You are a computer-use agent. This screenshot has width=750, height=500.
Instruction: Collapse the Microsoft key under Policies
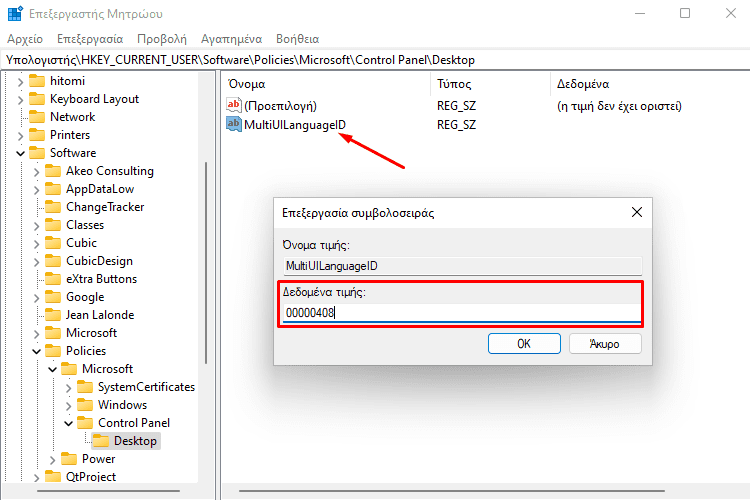coord(53,369)
